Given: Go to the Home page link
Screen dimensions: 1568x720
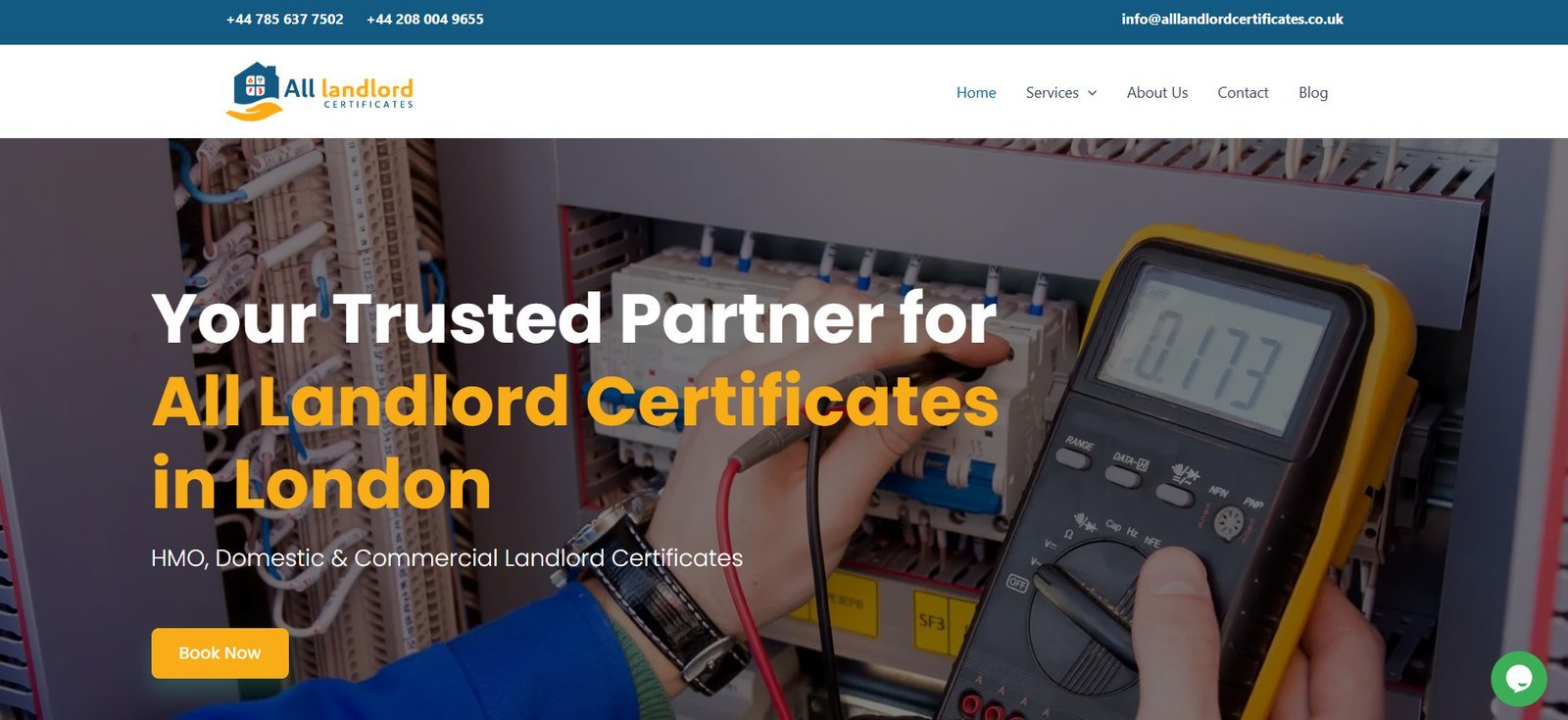Looking at the screenshot, I should [975, 93].
